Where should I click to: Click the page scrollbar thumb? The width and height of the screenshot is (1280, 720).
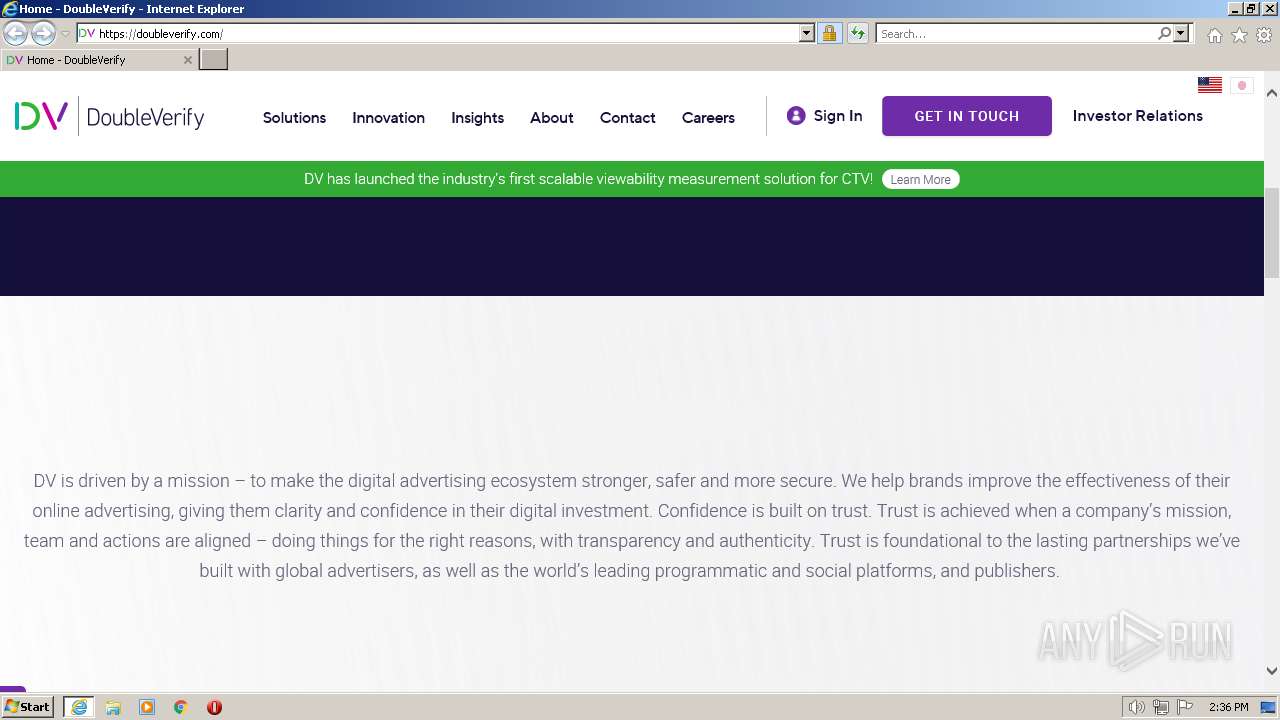tap(1272, 232)
